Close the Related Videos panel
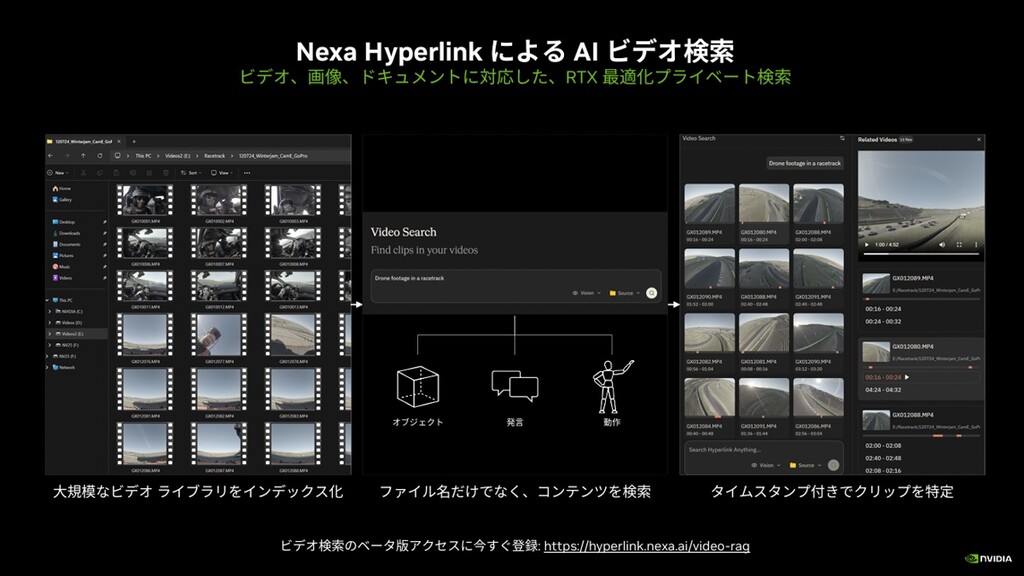Image resolution: width=1024 pixels, height=576 pixels. (x=978, y=140)
